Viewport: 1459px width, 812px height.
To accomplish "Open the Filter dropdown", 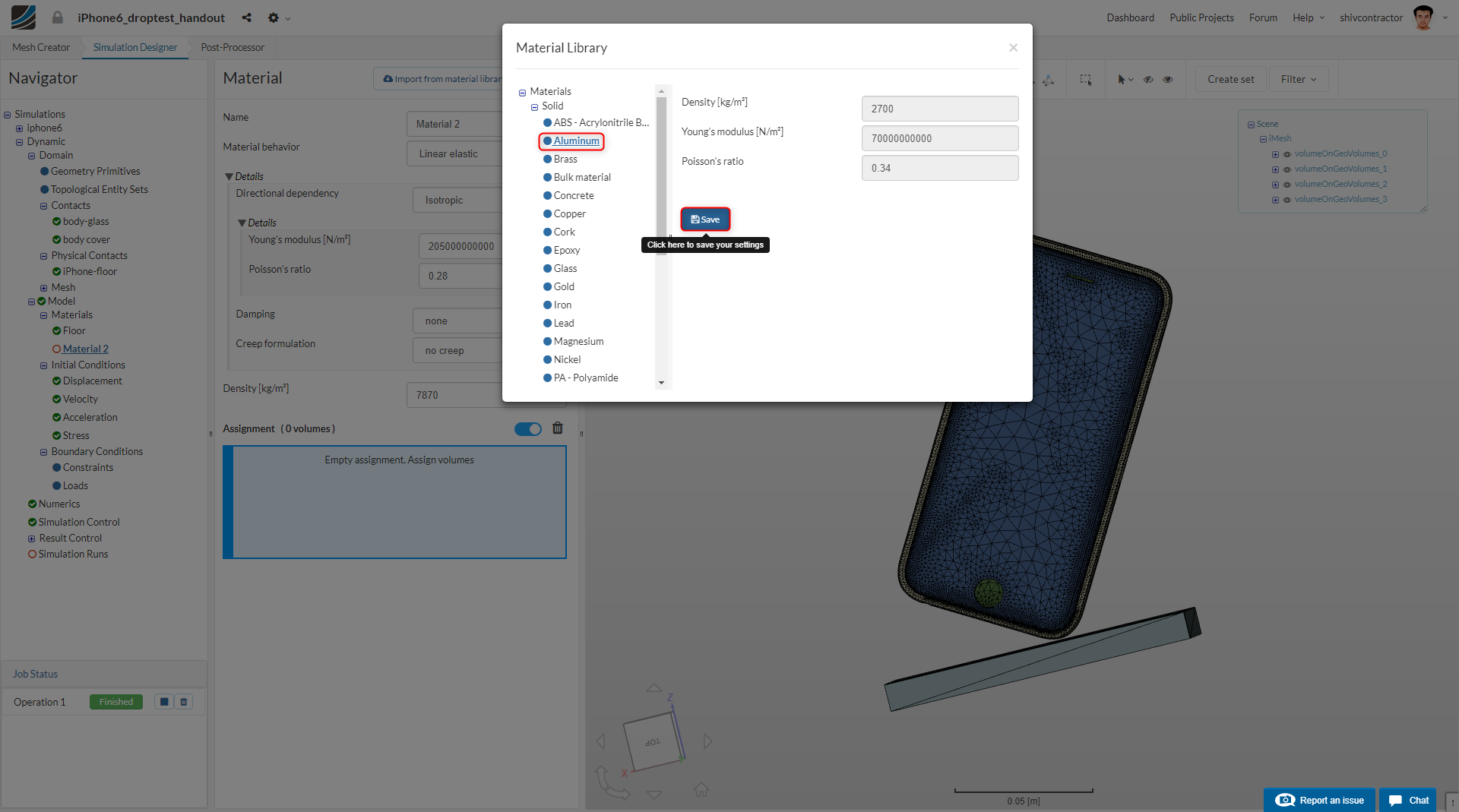I will pyautogui.click(x=1299, y=80).
